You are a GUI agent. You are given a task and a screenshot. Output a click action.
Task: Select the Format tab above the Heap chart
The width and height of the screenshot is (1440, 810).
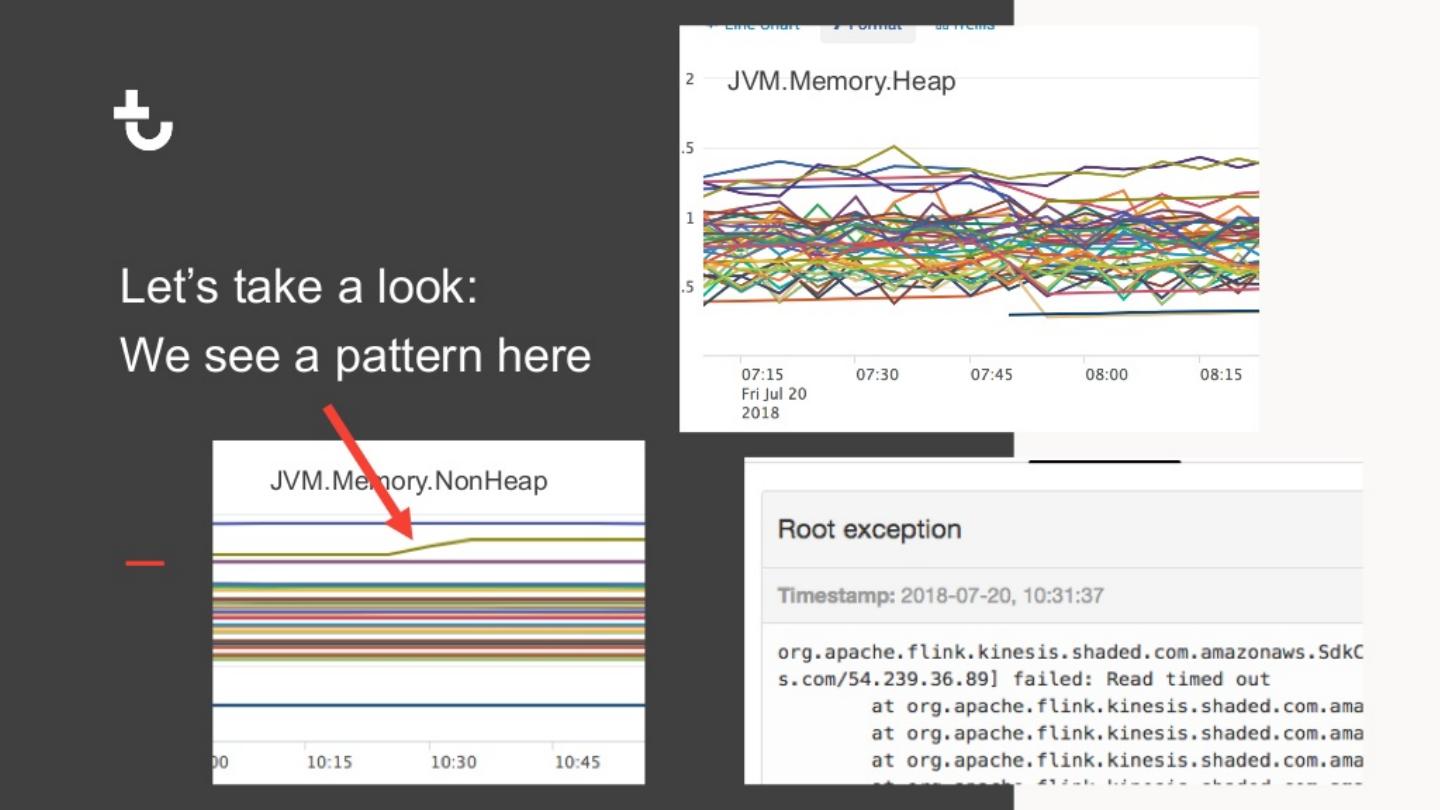pos(867,27)
